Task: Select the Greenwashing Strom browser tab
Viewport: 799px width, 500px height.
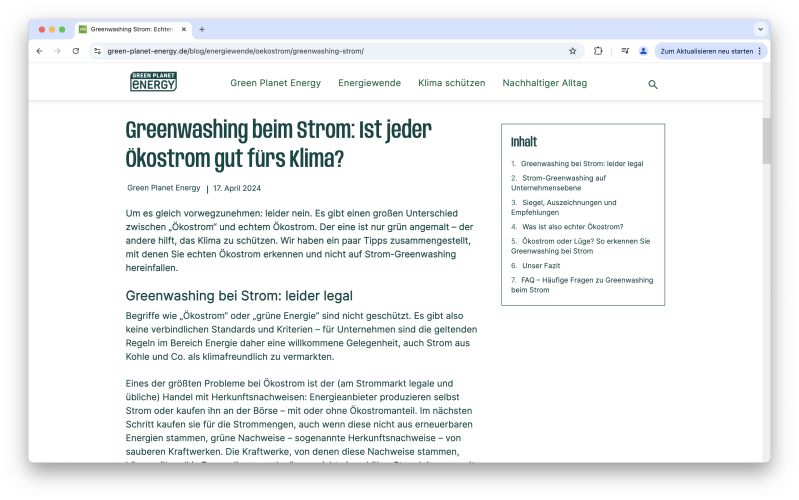Action: coord(132,30)
